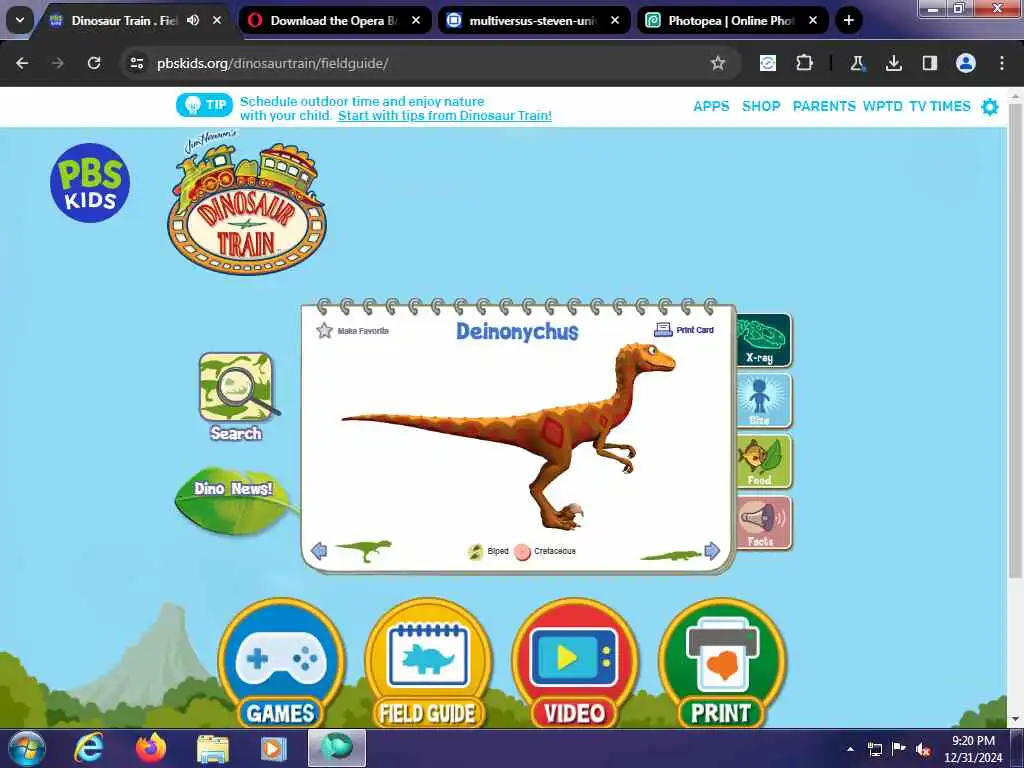This screenshot has height=768, width=1024.
Task: Bookmark this page with the star
Action: (x=718, y=63)
